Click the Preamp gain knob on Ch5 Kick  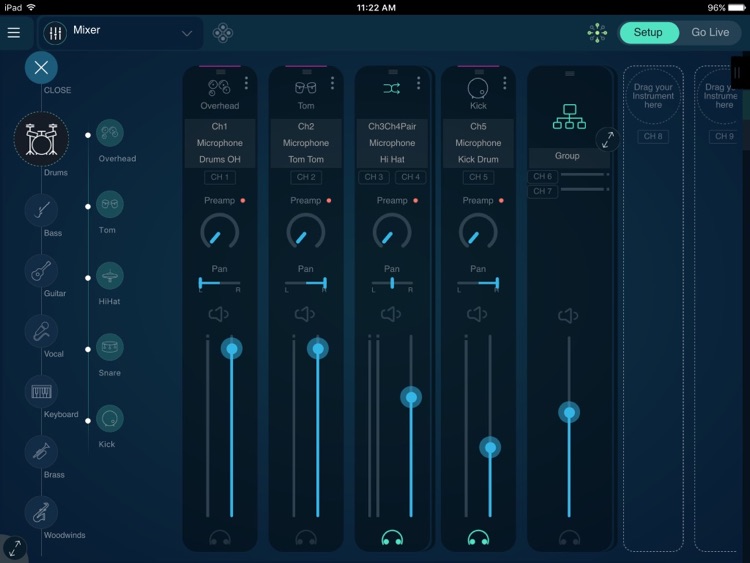click(x=478, y=232)
